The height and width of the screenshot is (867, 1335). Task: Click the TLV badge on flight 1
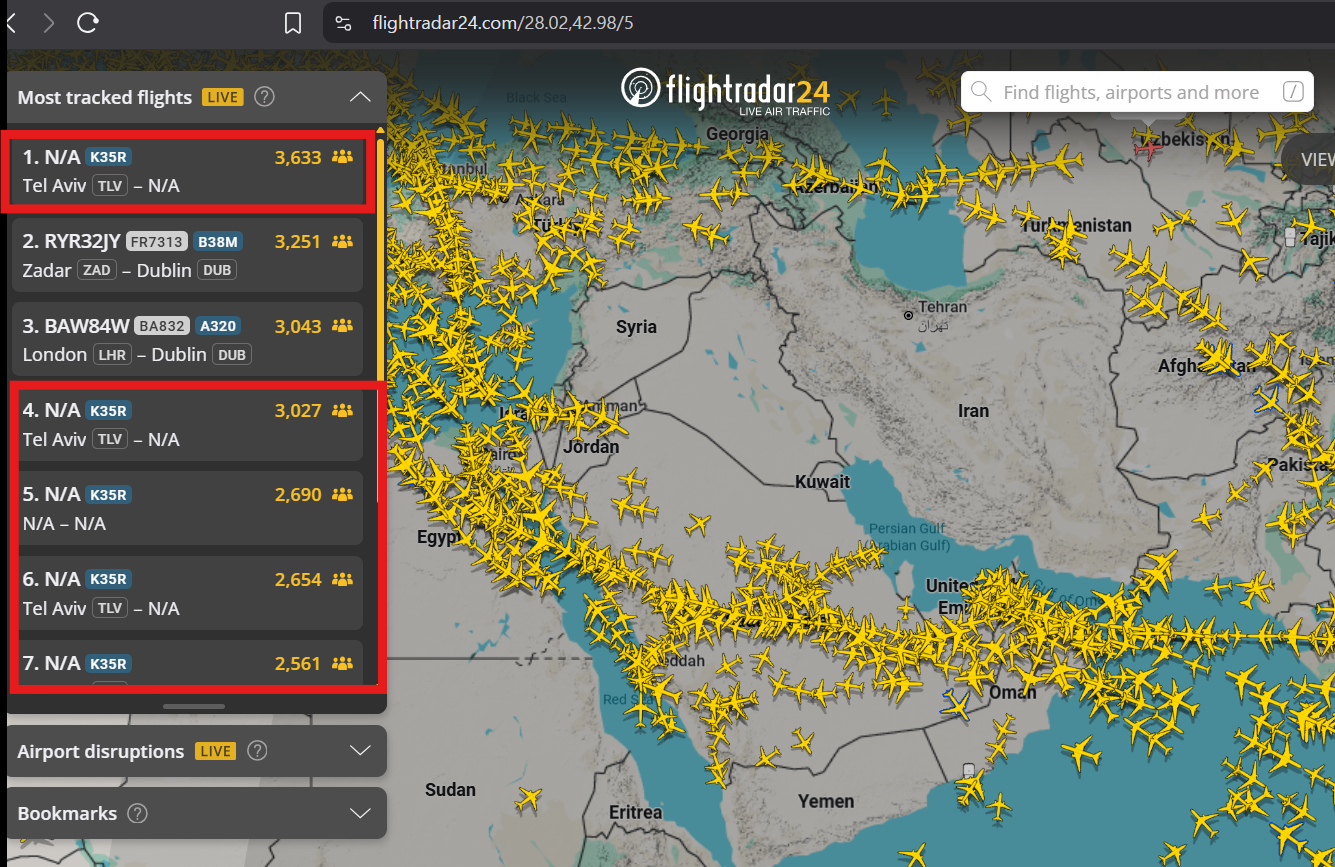[109, 185]
